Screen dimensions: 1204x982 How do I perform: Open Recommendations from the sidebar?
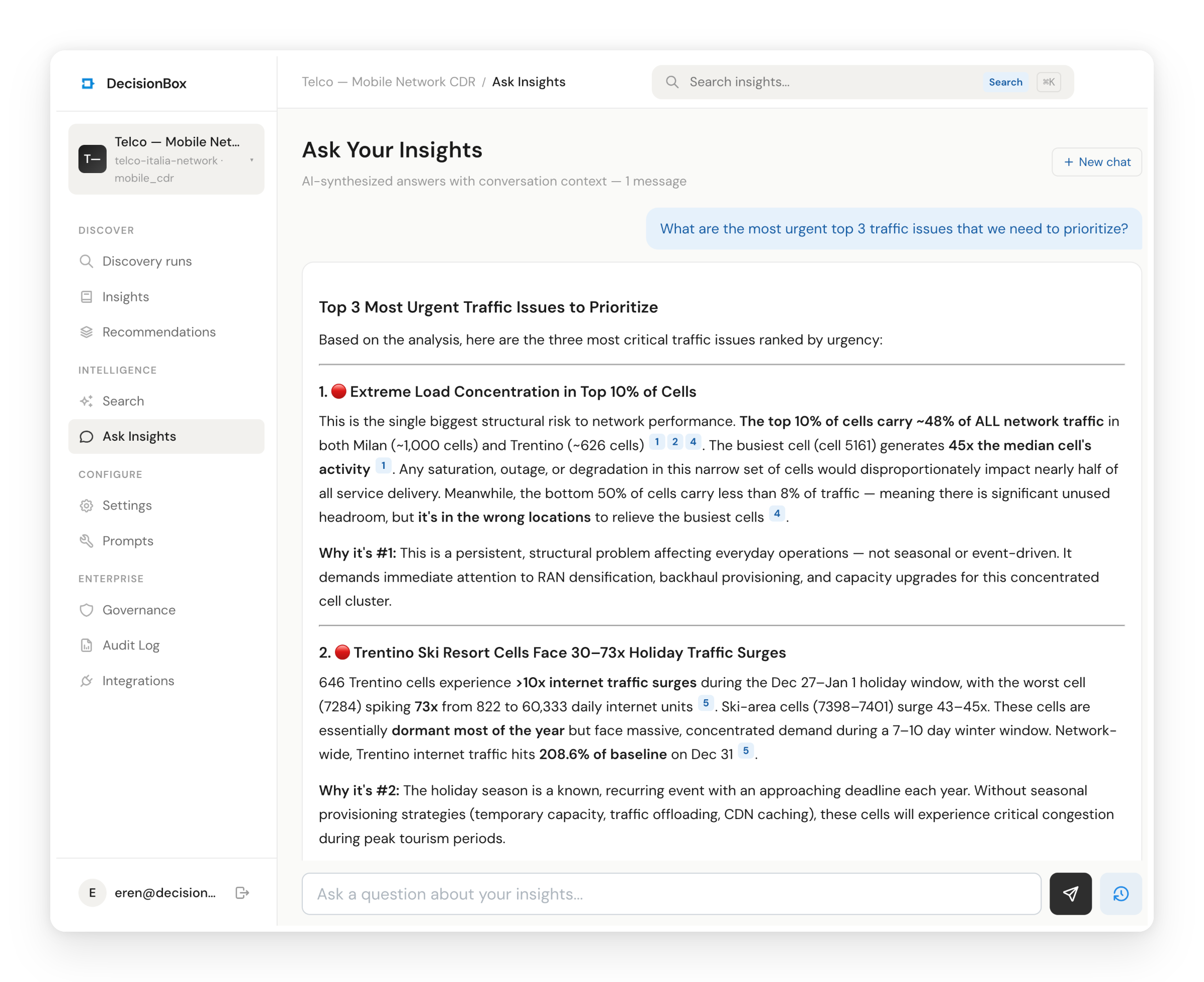click(158, 332)
